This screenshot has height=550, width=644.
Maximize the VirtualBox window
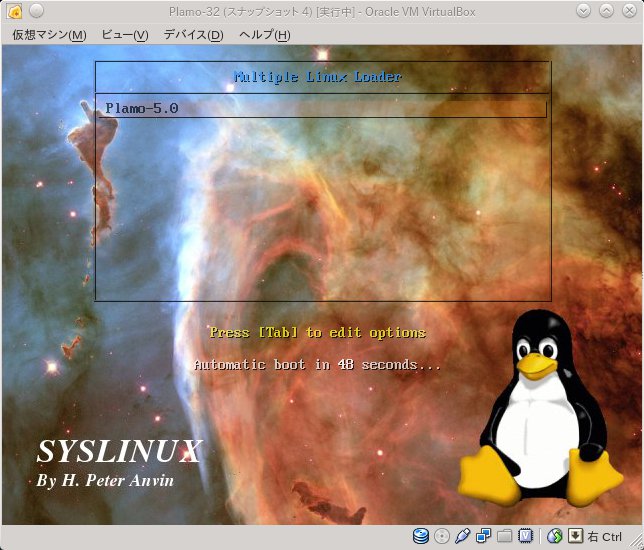pos(606,11)
